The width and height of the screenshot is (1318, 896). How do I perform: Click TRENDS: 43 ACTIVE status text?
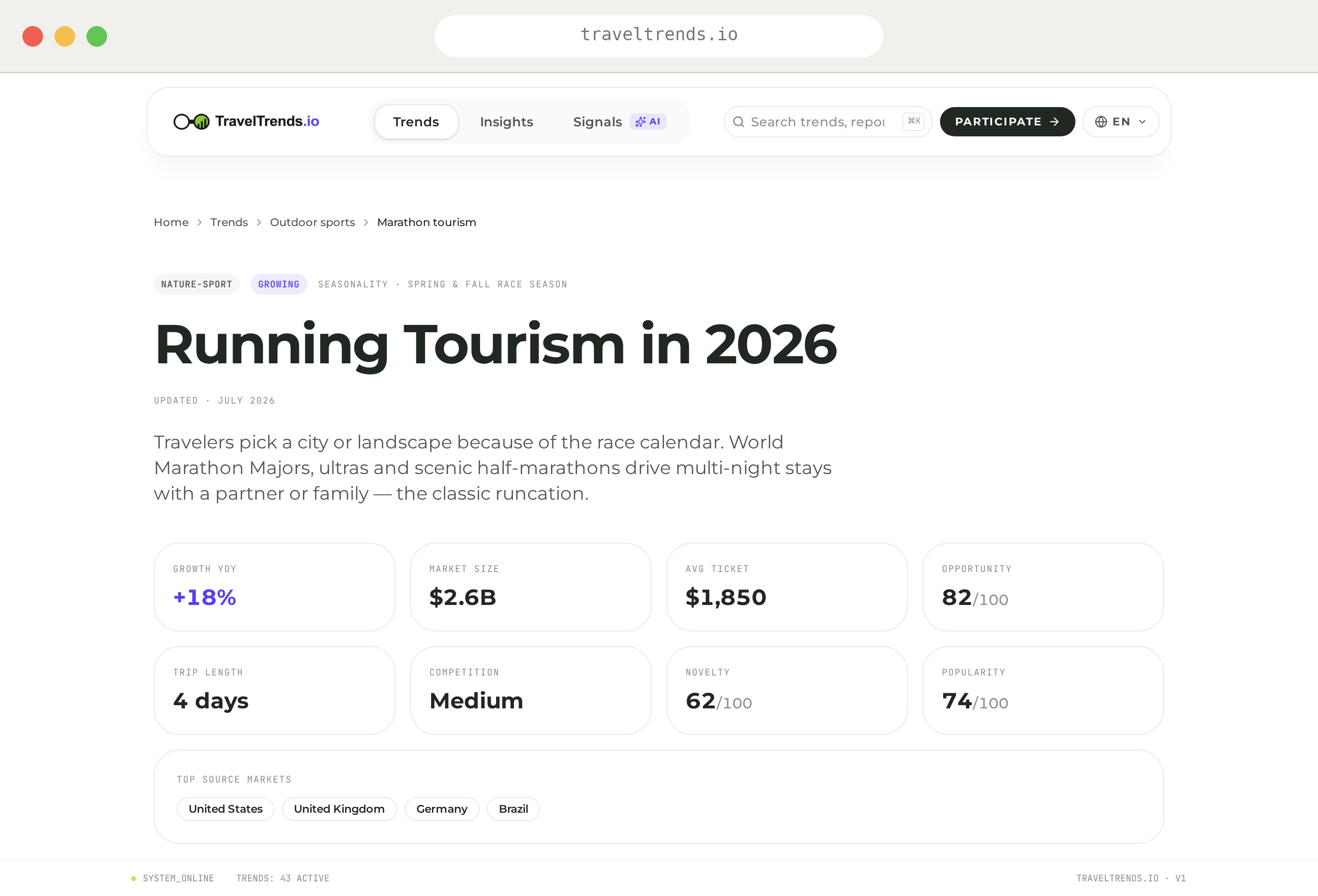tap(282, 879)
